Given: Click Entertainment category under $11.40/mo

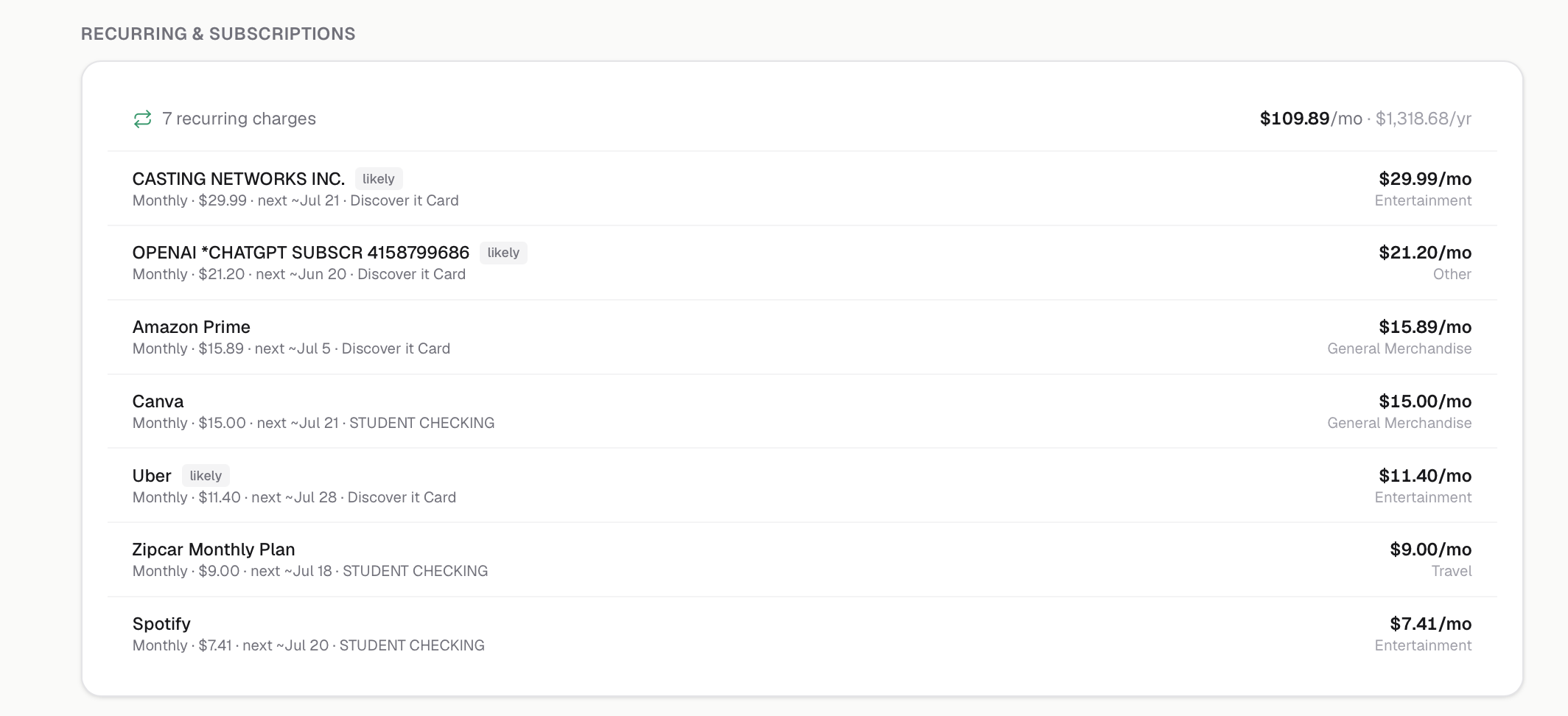Looking at the screenshot, I should point(1423,497).
